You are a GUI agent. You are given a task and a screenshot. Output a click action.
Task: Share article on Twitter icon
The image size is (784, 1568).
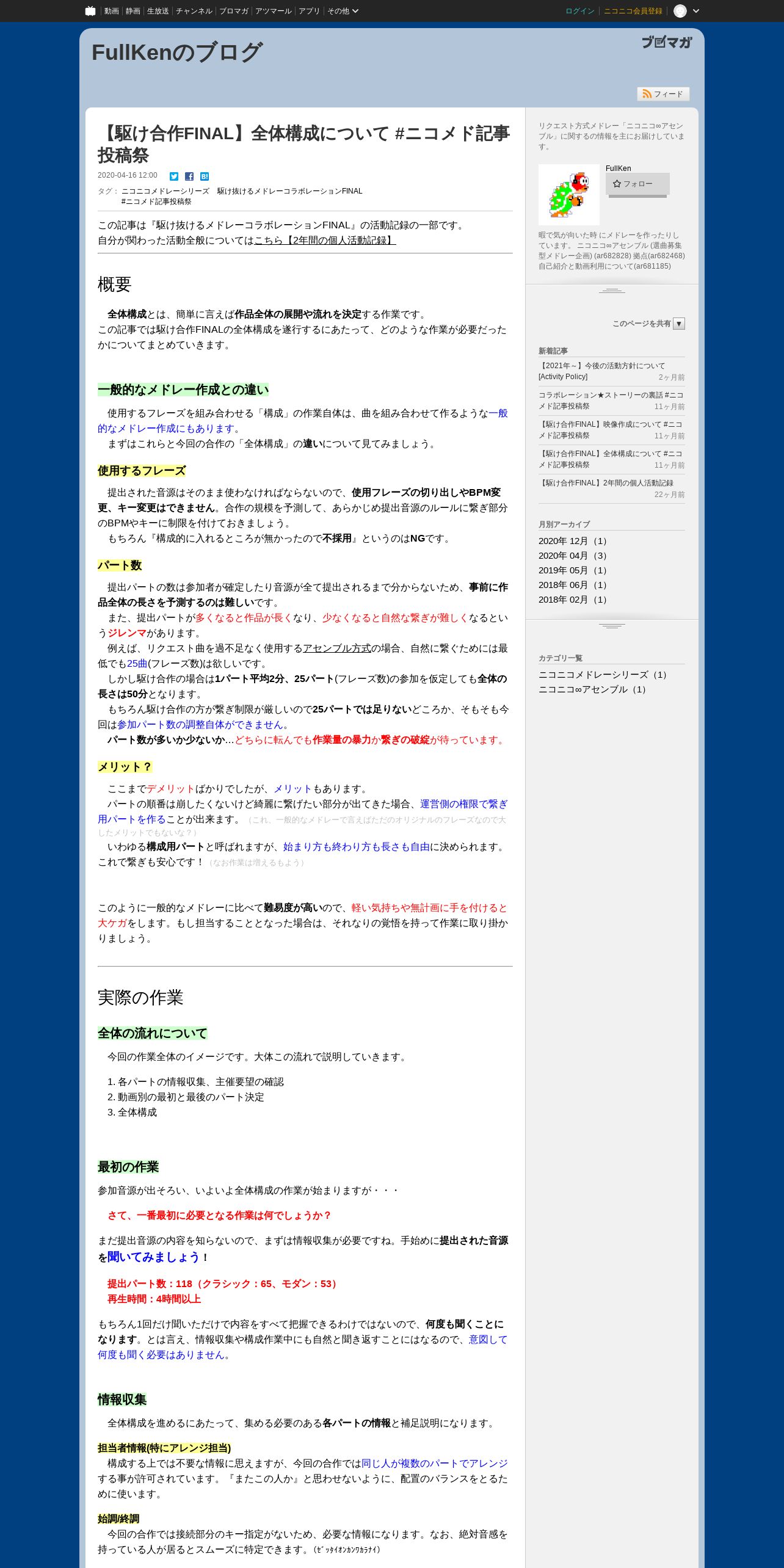click(x=174, y=176)
